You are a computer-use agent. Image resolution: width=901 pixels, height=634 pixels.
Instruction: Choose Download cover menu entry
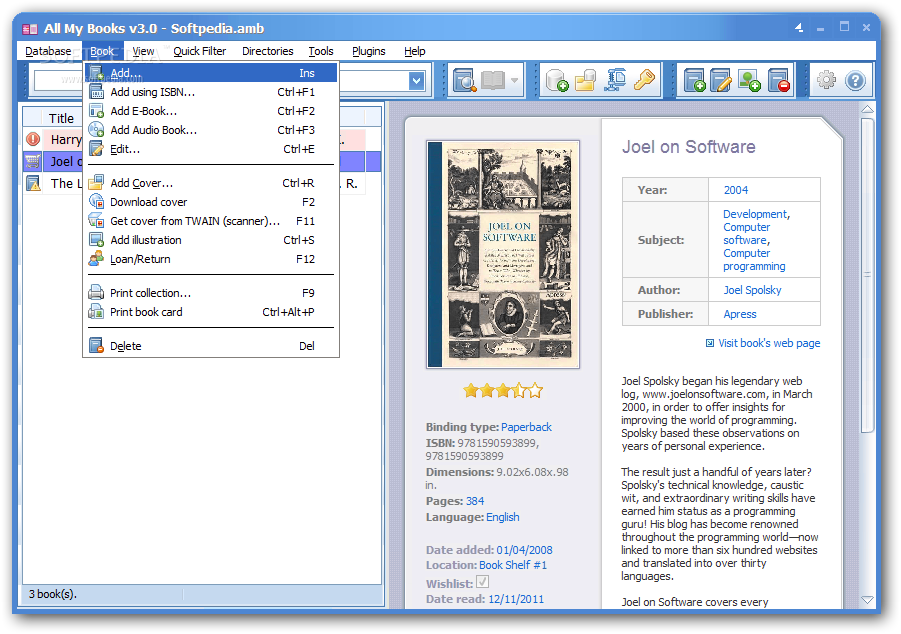click(211, 202)
